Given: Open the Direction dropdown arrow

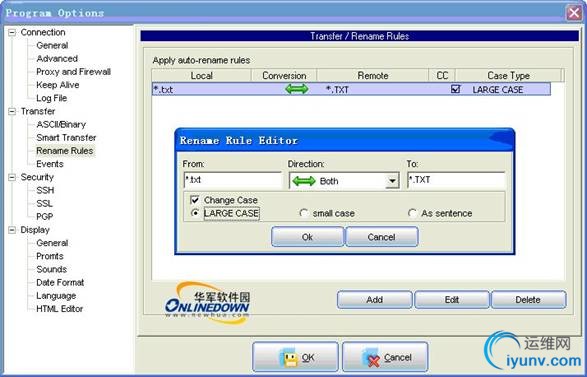Looking at the screenshot, I should [x=392, y=181].
